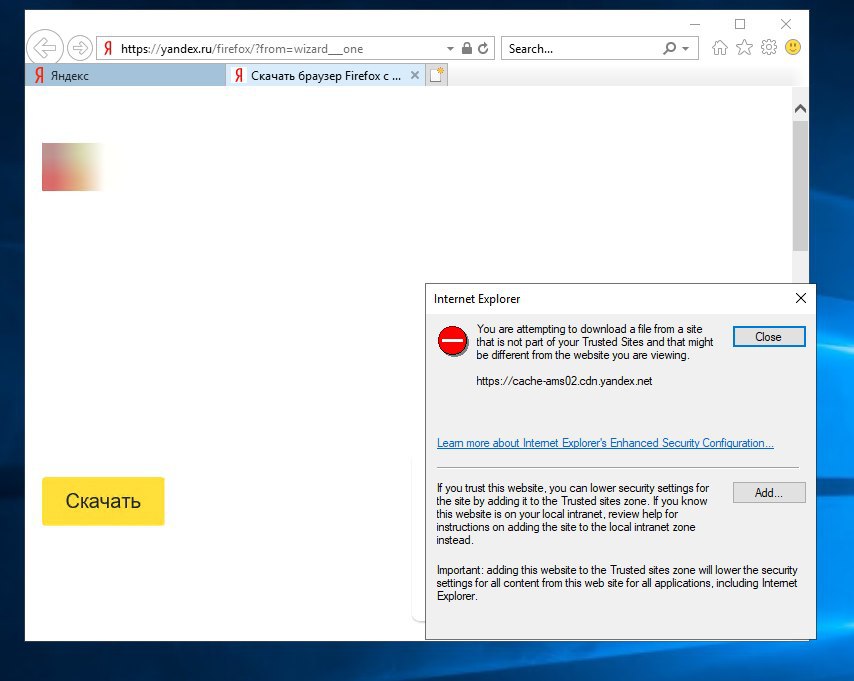Click the red blocked-download warning icon
The height and width of the screenshot is (681, 854).
point(452,340)
